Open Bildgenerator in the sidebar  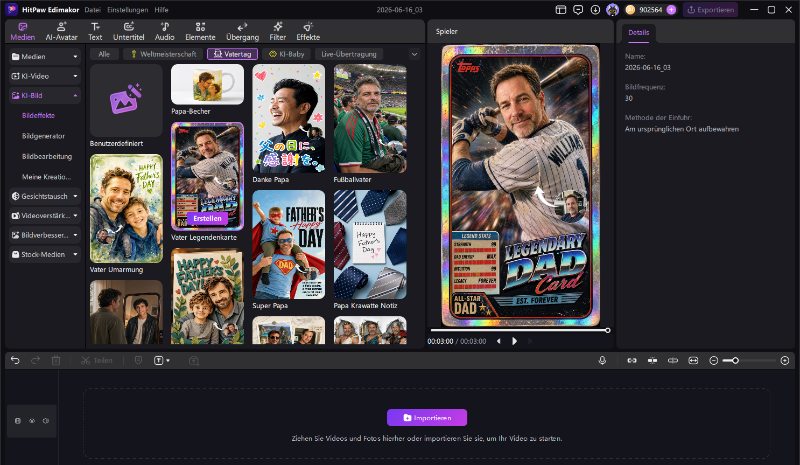pyautogui.click(x=43, y=136)
